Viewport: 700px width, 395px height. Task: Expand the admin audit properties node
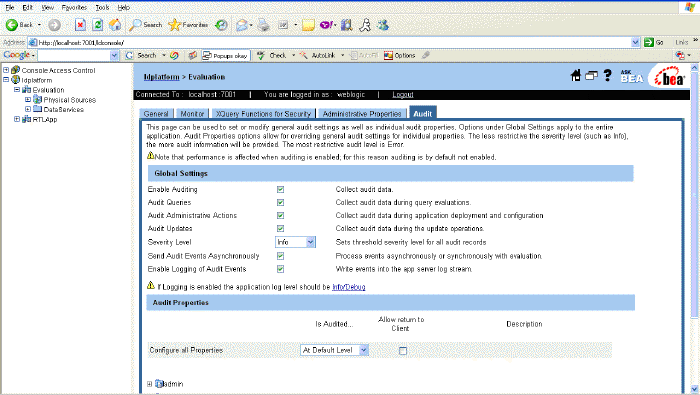click(150, 384)
